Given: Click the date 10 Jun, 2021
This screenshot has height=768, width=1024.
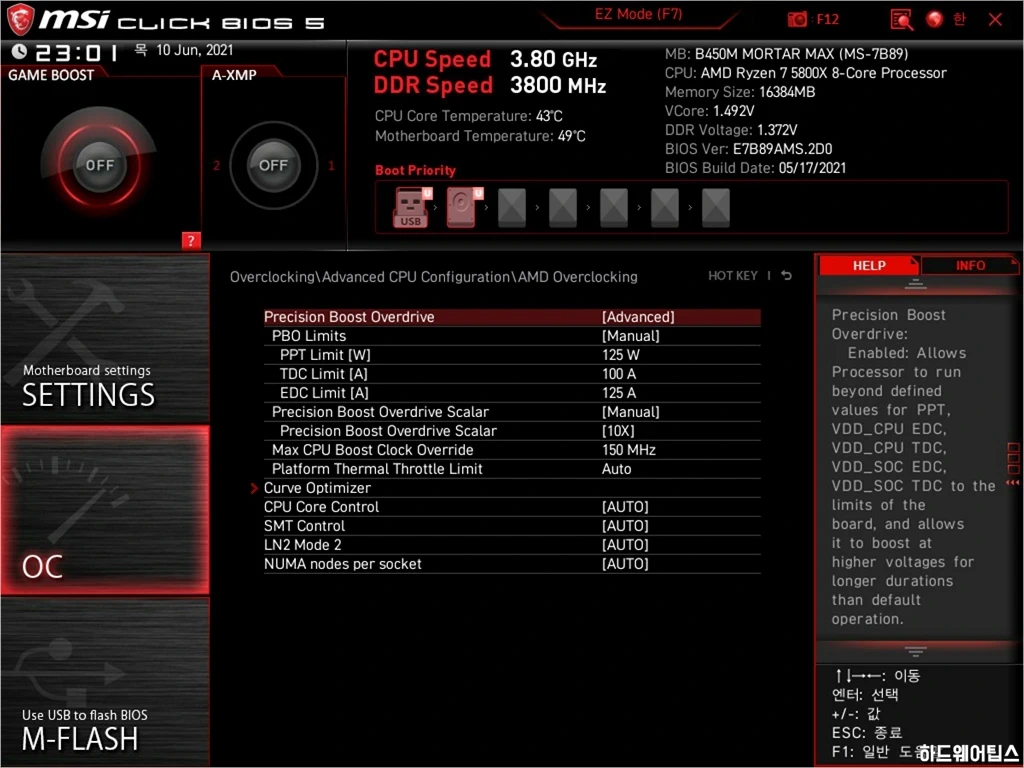Looking at the screenshot, I should tap(194, 50).
